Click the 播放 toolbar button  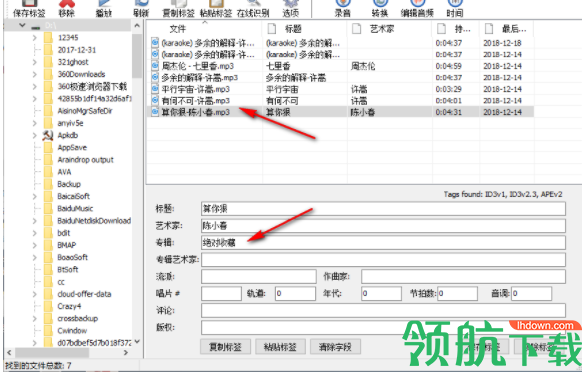click(104, 9)
